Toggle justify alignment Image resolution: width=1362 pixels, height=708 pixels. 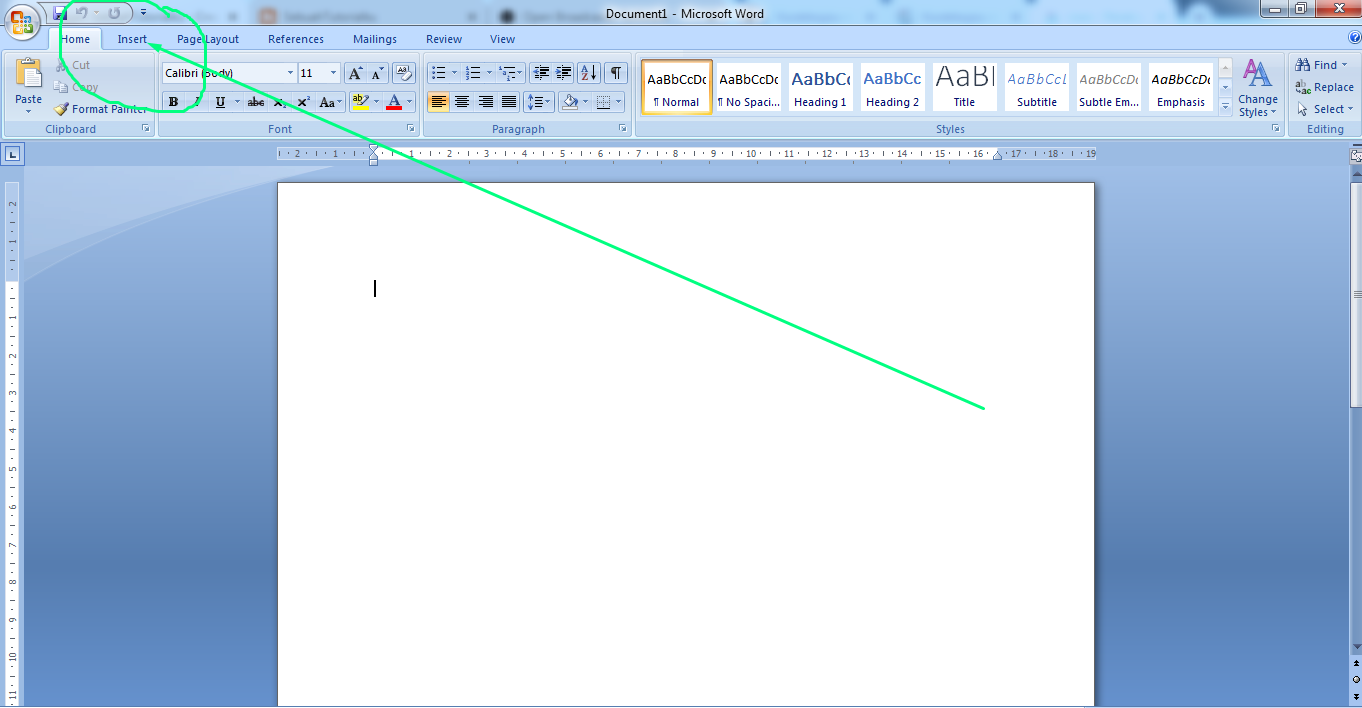coord(509,101)
